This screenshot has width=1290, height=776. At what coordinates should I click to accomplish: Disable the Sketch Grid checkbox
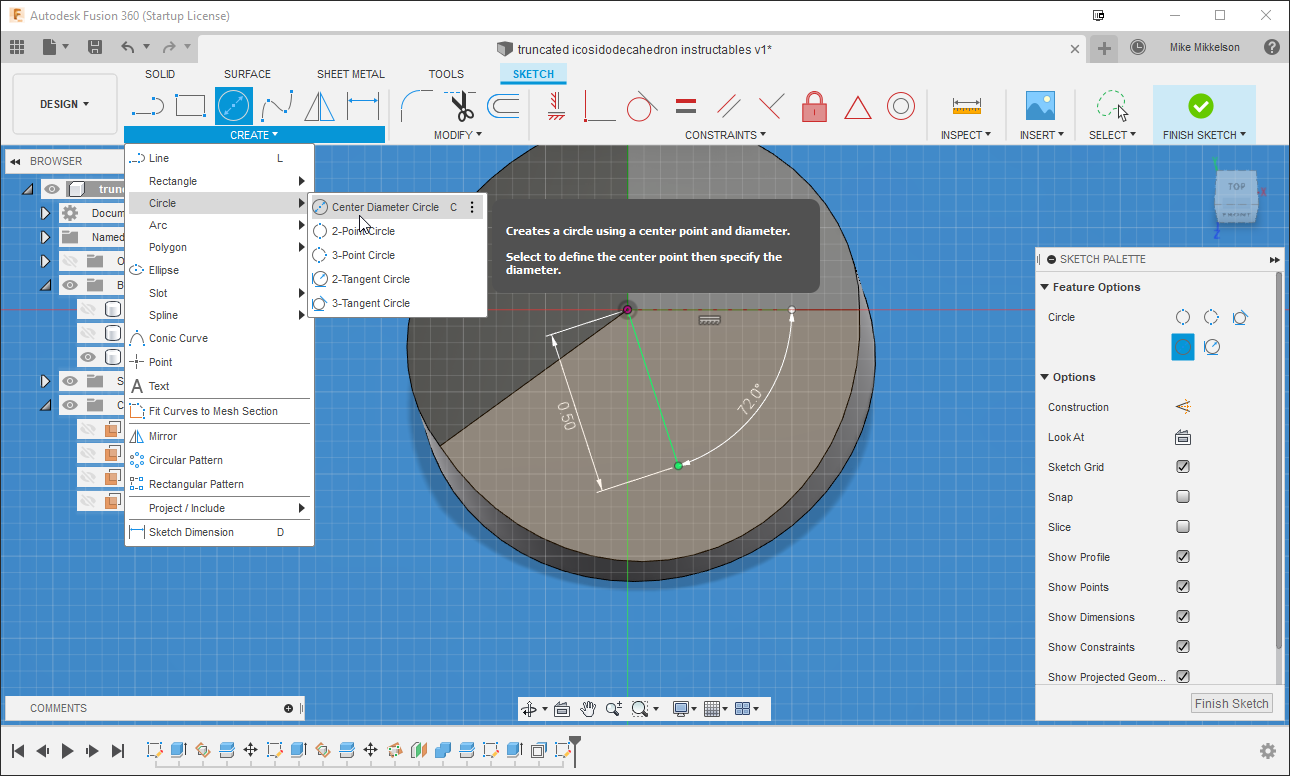(x=1183, y=467)
